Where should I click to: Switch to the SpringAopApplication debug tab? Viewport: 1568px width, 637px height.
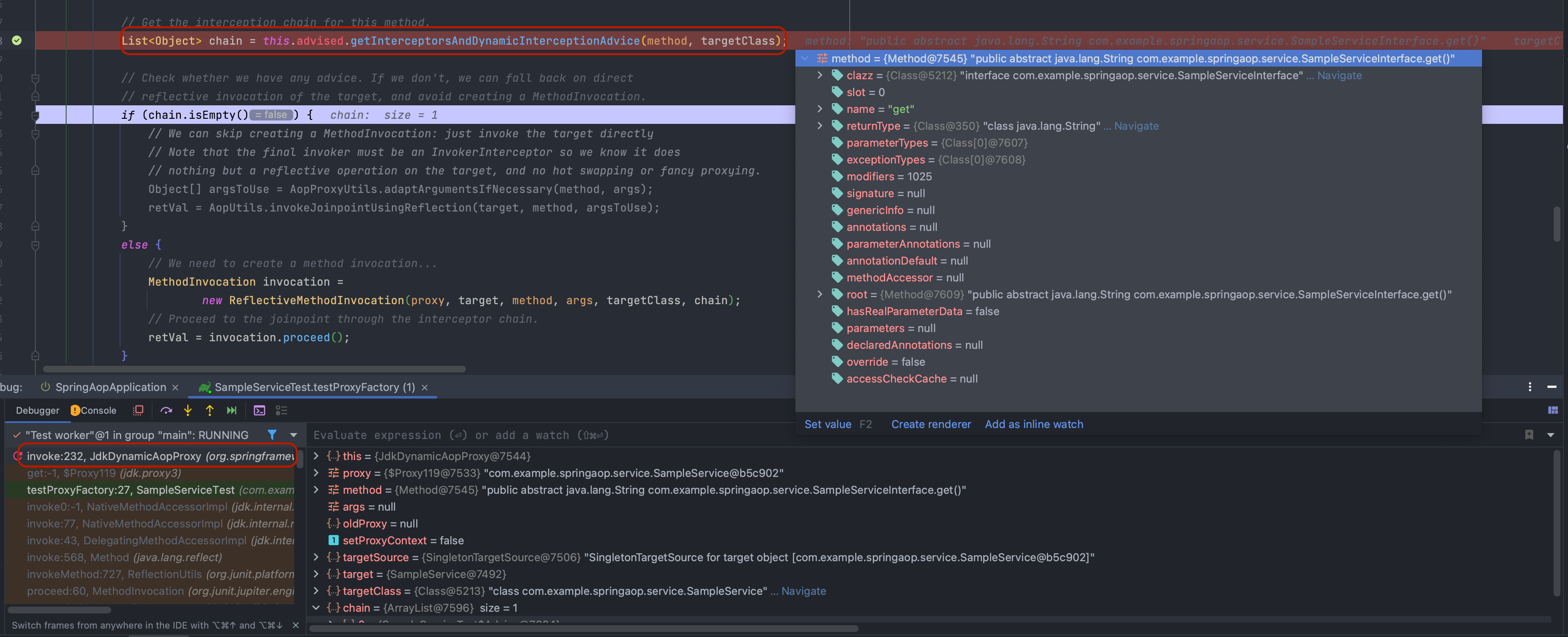[x=110, y=387]
